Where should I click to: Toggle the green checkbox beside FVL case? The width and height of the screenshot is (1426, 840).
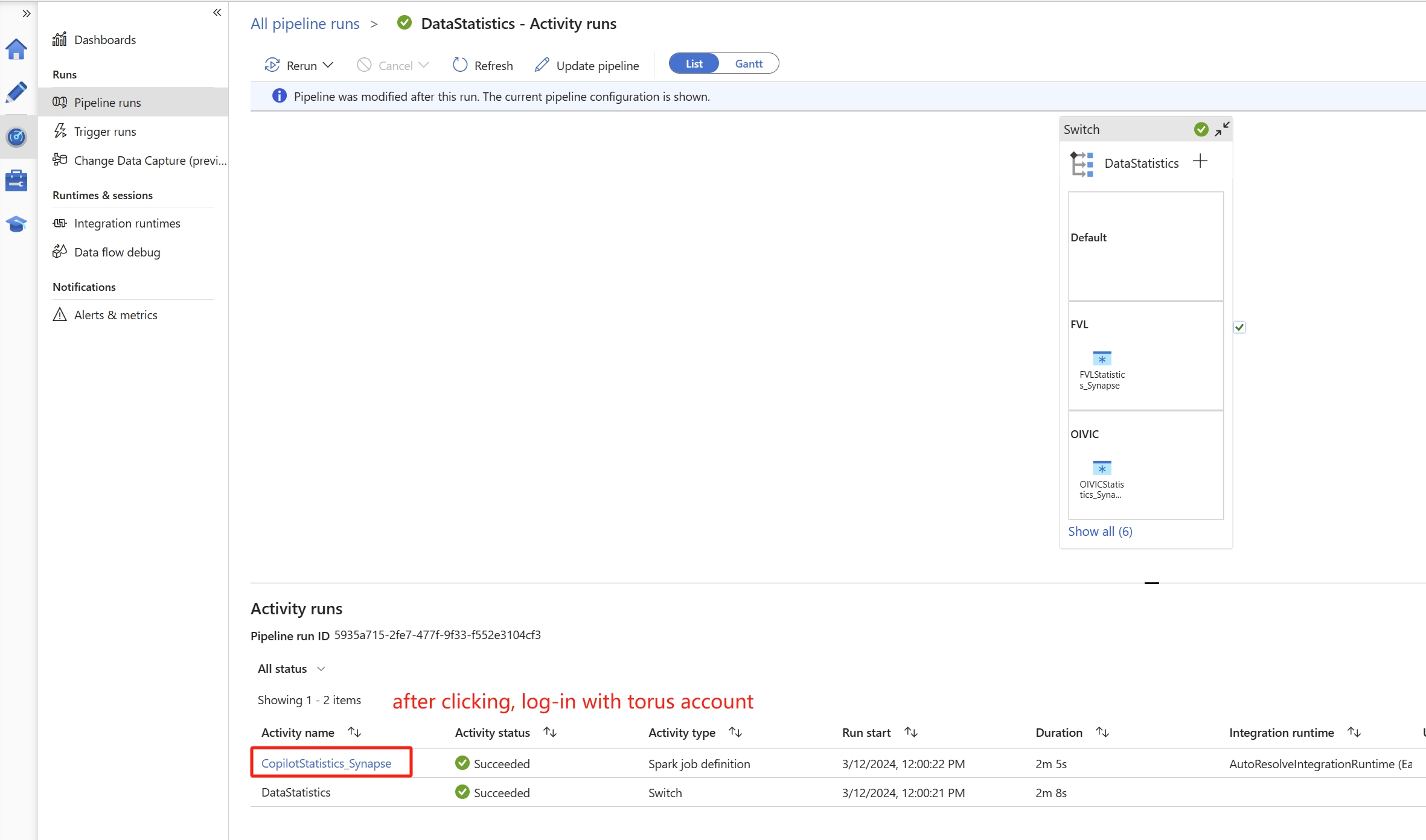[1239, 327]
